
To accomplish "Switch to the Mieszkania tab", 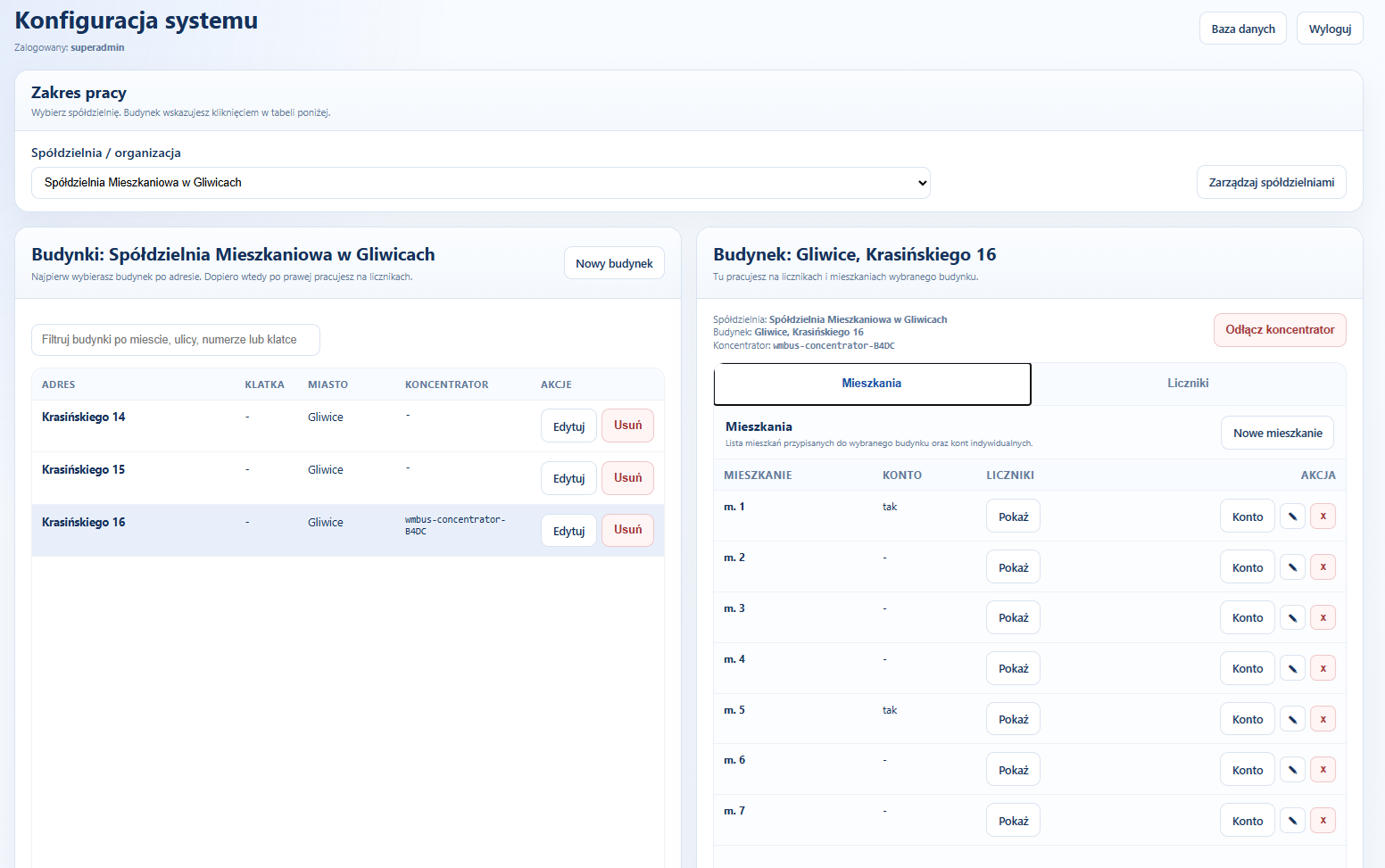I will (872, 384).
